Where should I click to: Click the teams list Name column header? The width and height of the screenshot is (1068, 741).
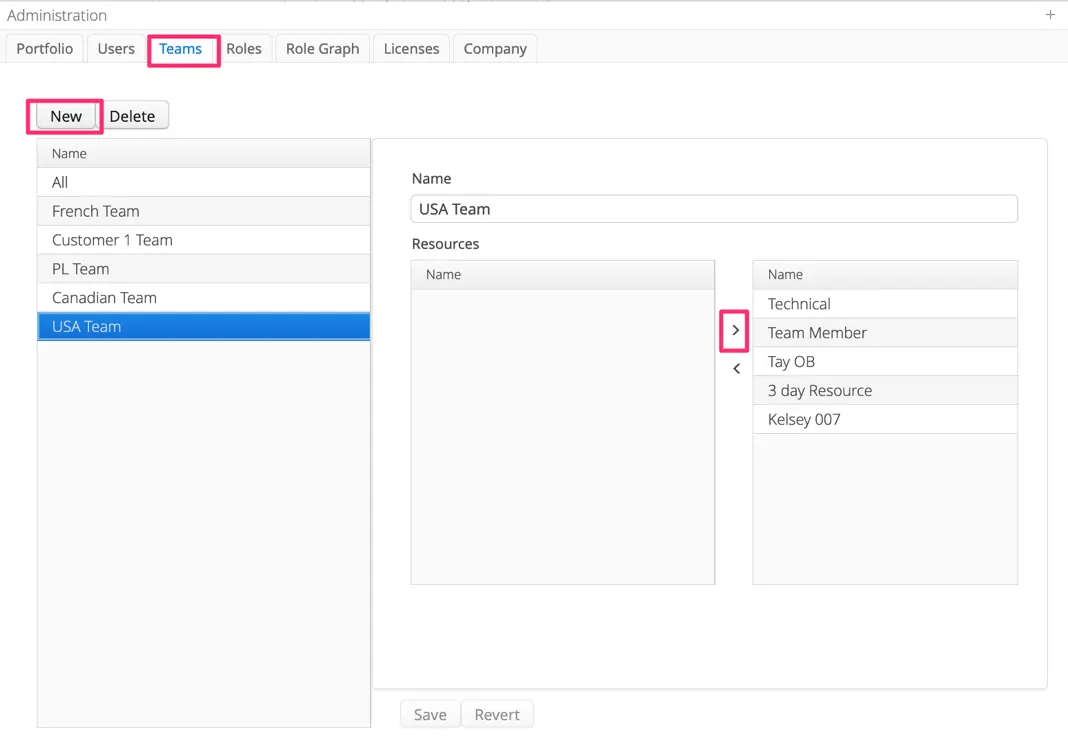[204, 153]
